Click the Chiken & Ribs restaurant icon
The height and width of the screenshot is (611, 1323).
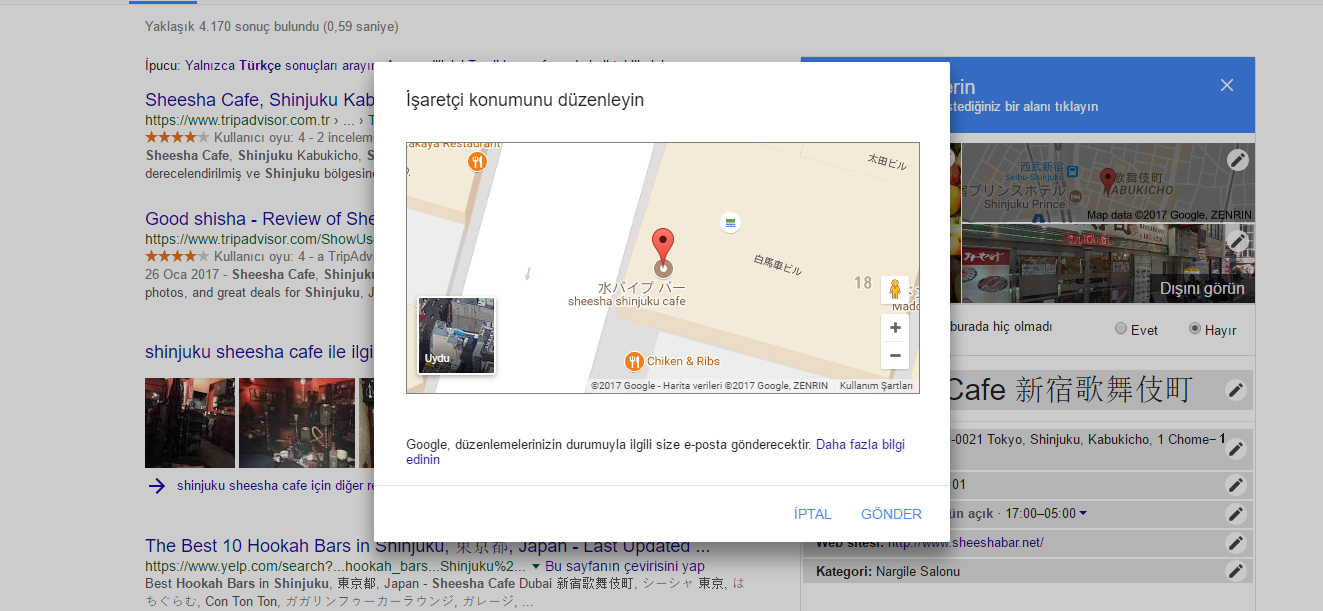click(633, 361)
